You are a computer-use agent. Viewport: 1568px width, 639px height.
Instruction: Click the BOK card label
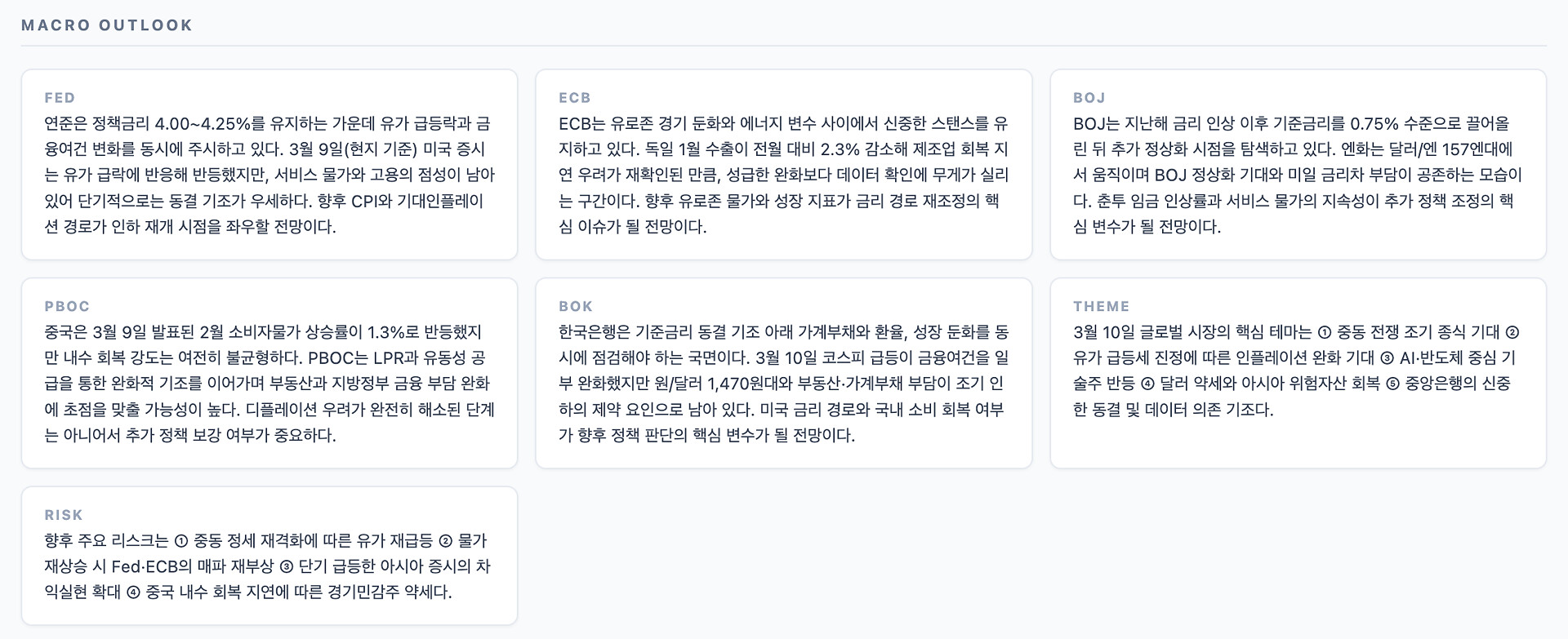click(x=576, y=307)
